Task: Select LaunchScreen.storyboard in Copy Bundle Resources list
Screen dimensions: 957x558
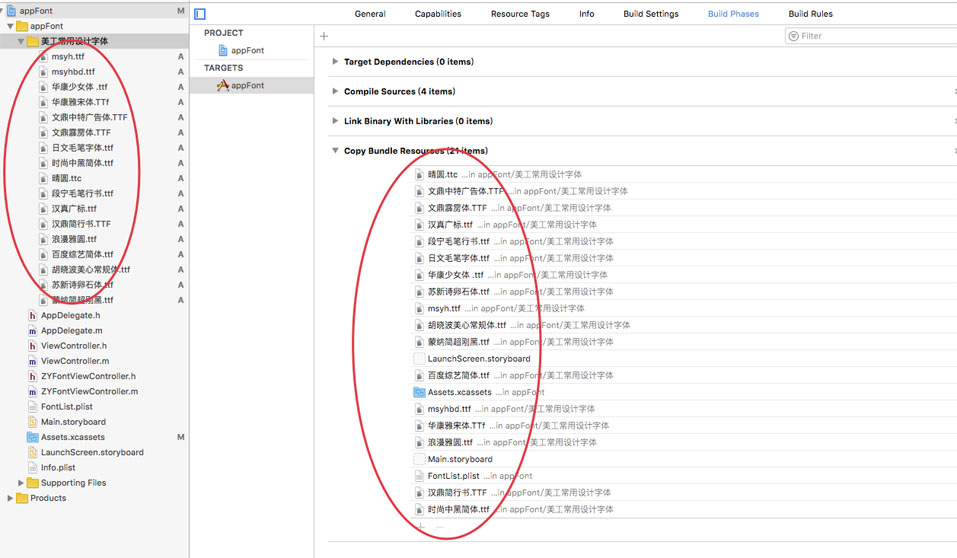Action: (x=479, y=359)
